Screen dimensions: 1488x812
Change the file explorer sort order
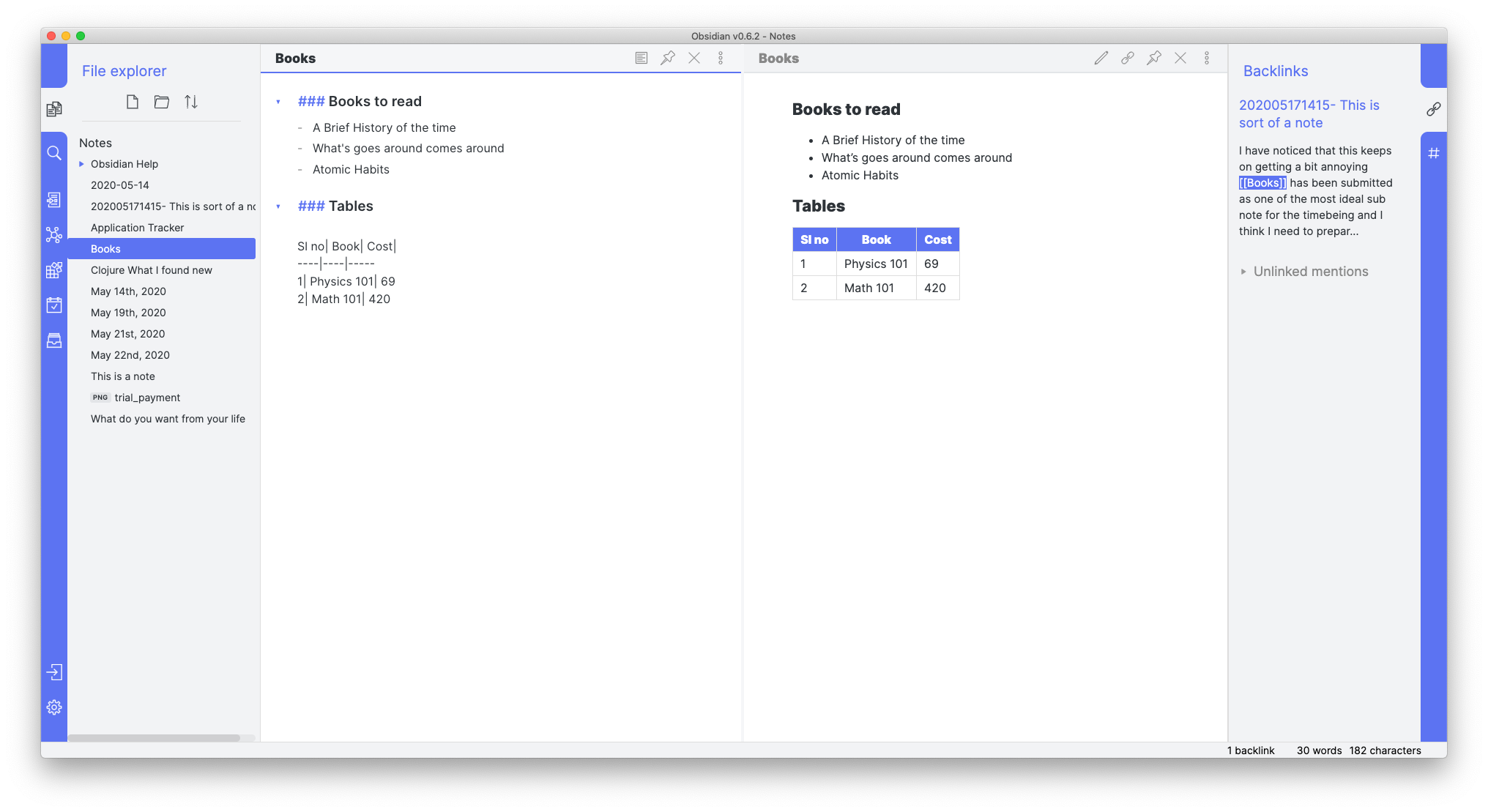tap(191, 102)
